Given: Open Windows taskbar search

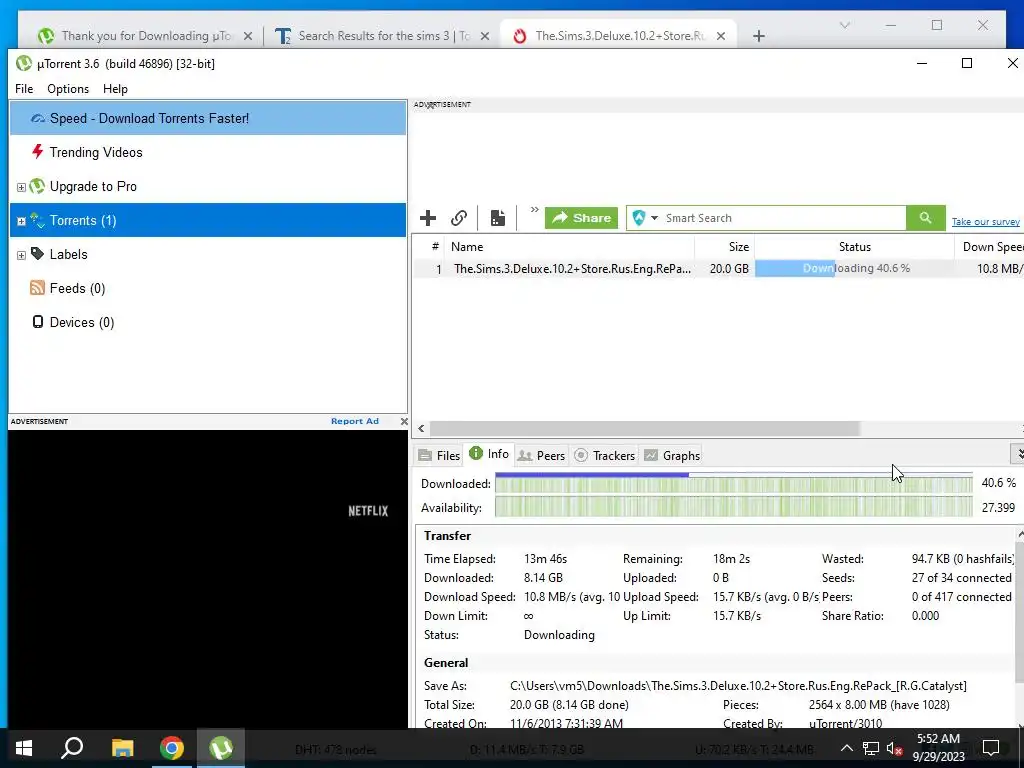Looking at the screenshot, I should tap(72, 748).
